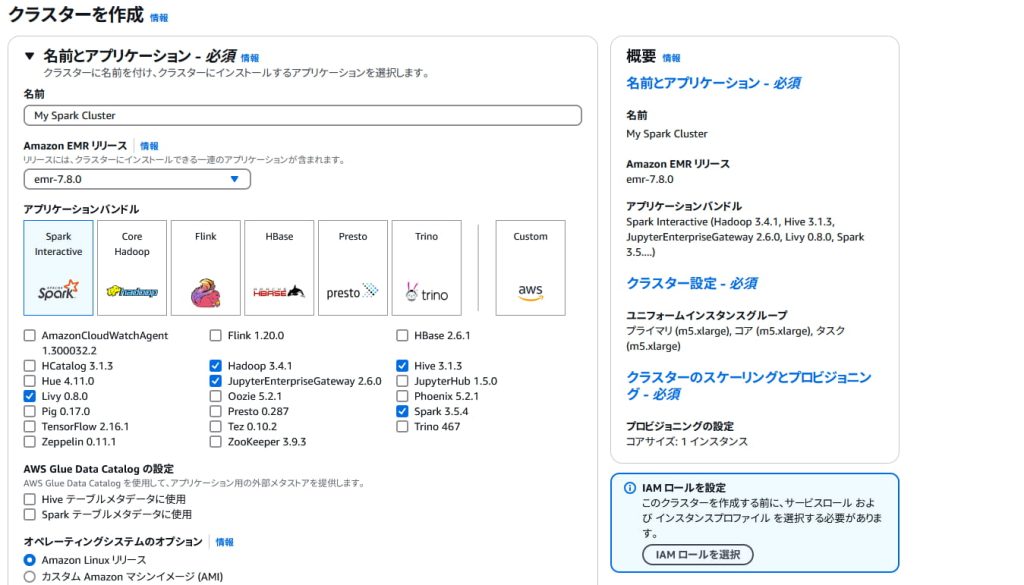Enable Tez 0.10.2
1024x585 pixels.
click(x=216, y=426)
